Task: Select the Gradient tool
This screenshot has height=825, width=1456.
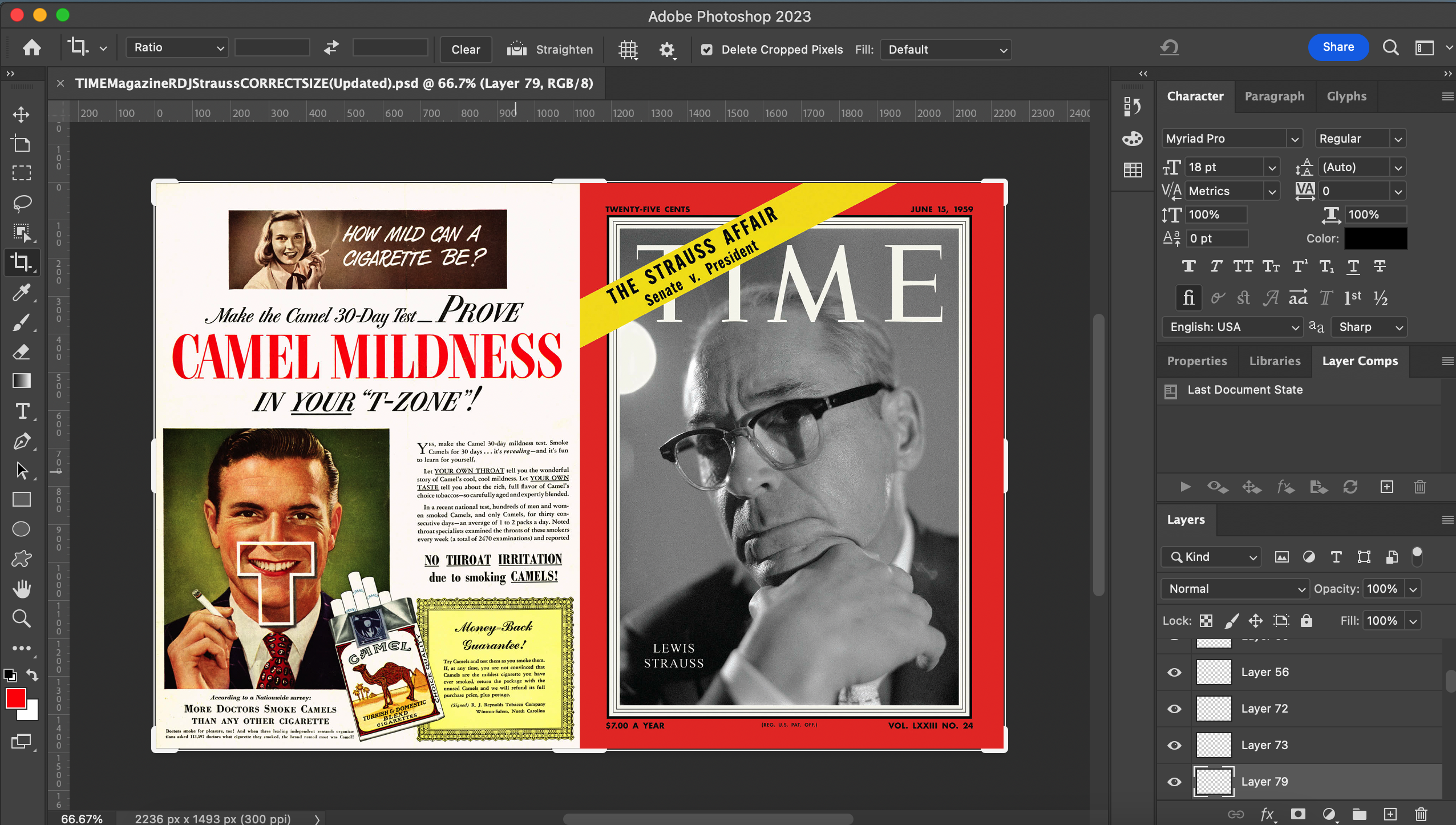Action: (22, 381)
